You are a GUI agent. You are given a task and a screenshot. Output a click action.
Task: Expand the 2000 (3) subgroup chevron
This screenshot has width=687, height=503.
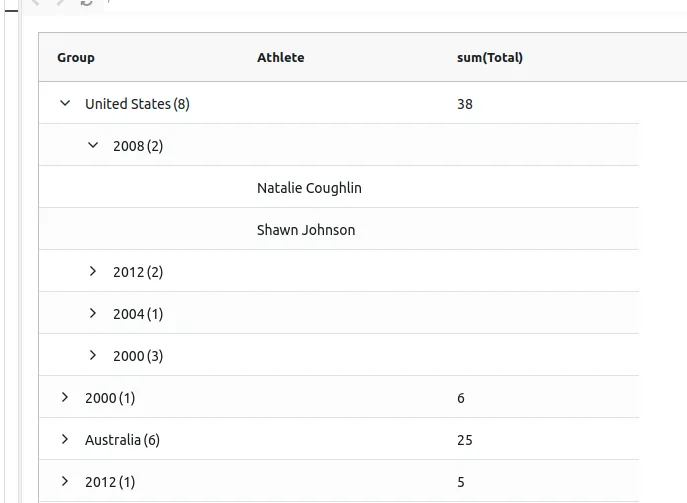tap(93, 355)
